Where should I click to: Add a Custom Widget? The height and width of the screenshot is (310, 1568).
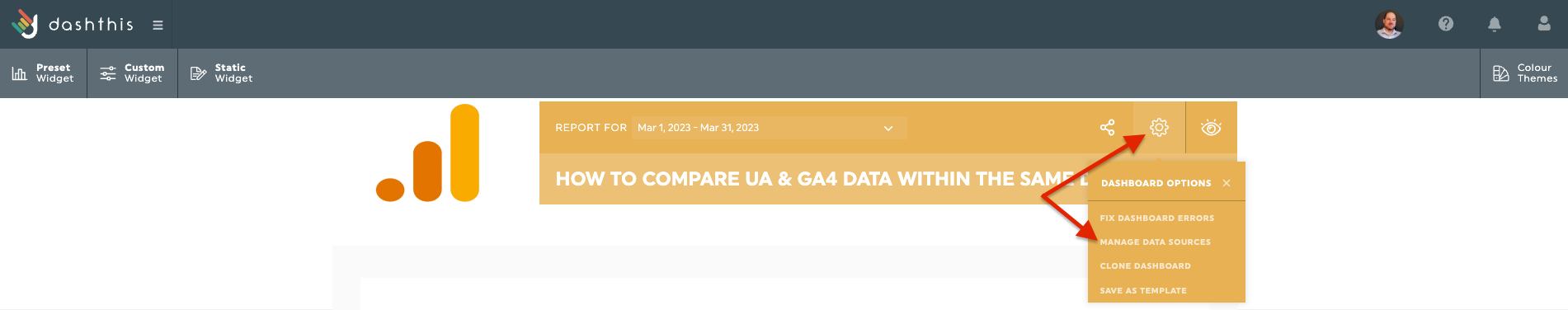tap(132, 73)
